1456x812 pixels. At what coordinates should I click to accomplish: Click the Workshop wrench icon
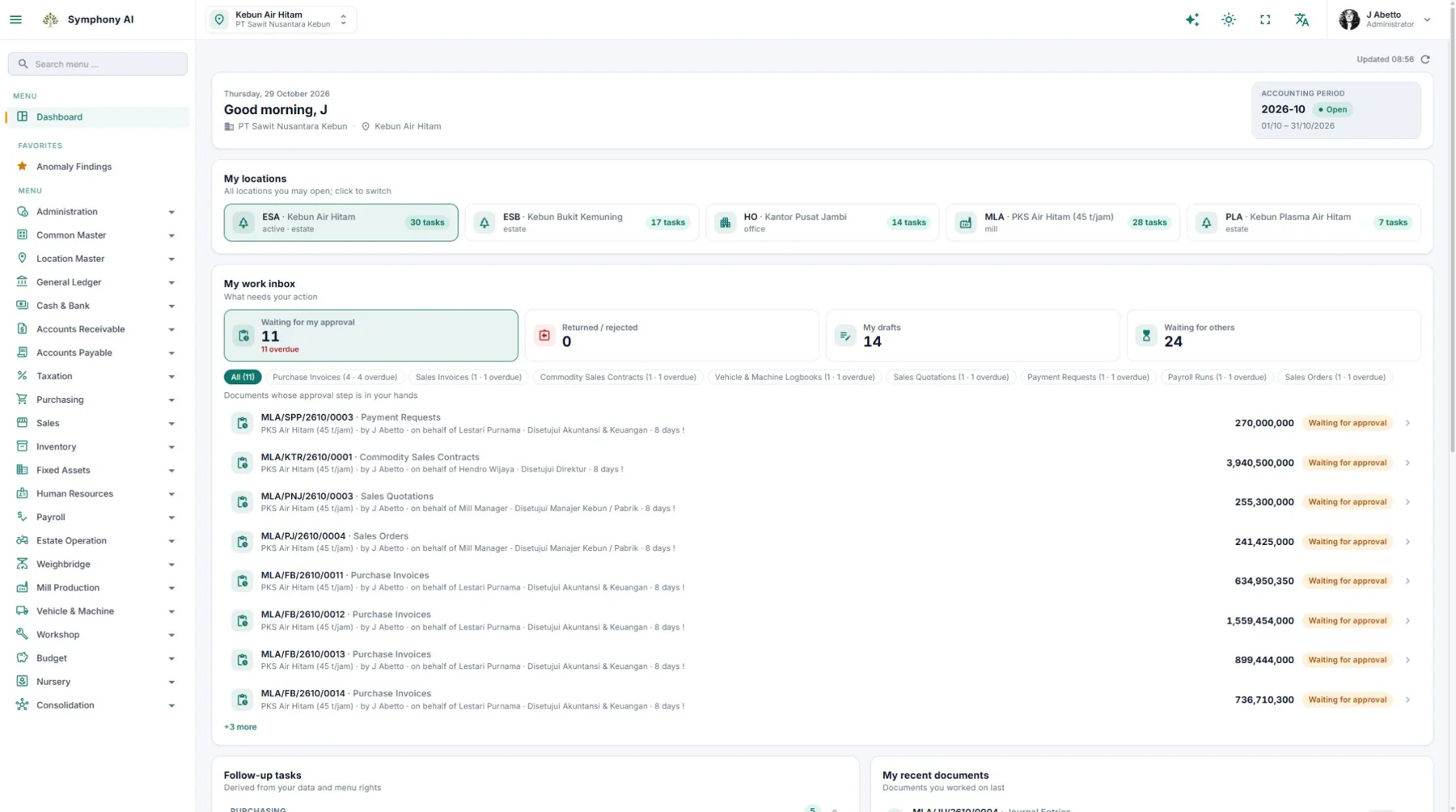coord(22,634)
